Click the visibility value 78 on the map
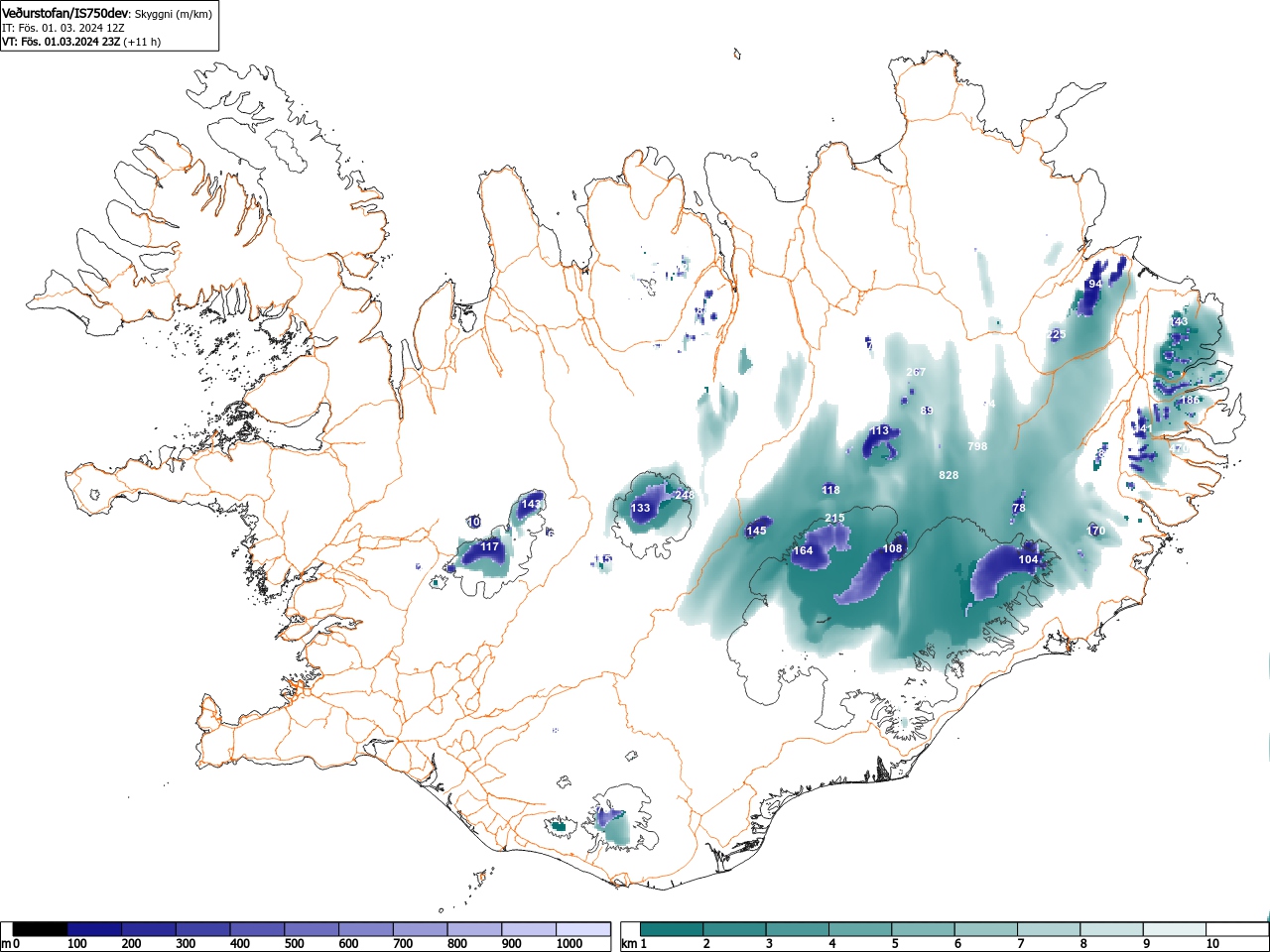This screenshot has height=952, width=1270. click(1018, 508)
